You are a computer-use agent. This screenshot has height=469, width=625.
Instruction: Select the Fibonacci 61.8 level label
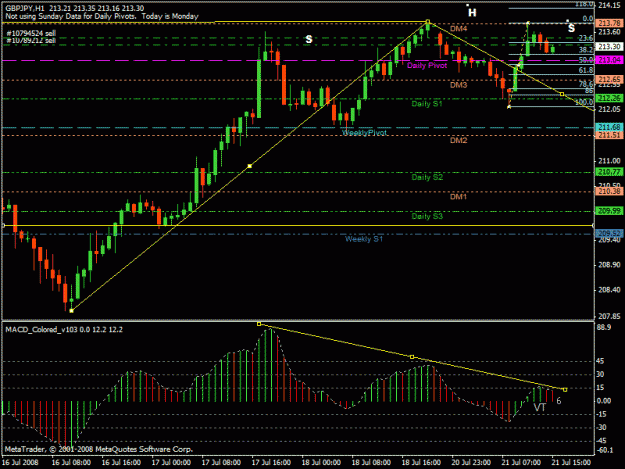(586, 70)
